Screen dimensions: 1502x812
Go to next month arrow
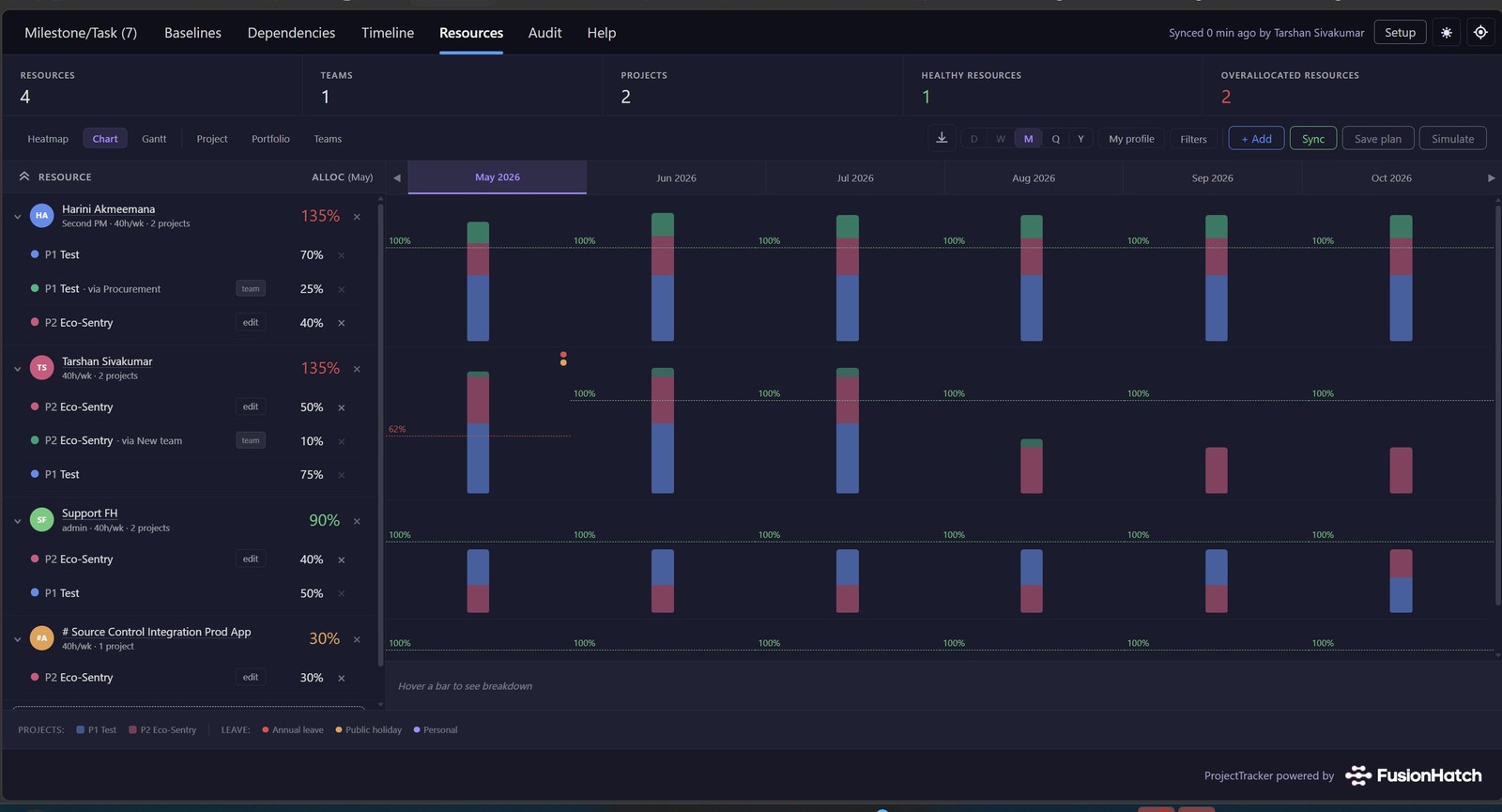tap(1491, 177)
